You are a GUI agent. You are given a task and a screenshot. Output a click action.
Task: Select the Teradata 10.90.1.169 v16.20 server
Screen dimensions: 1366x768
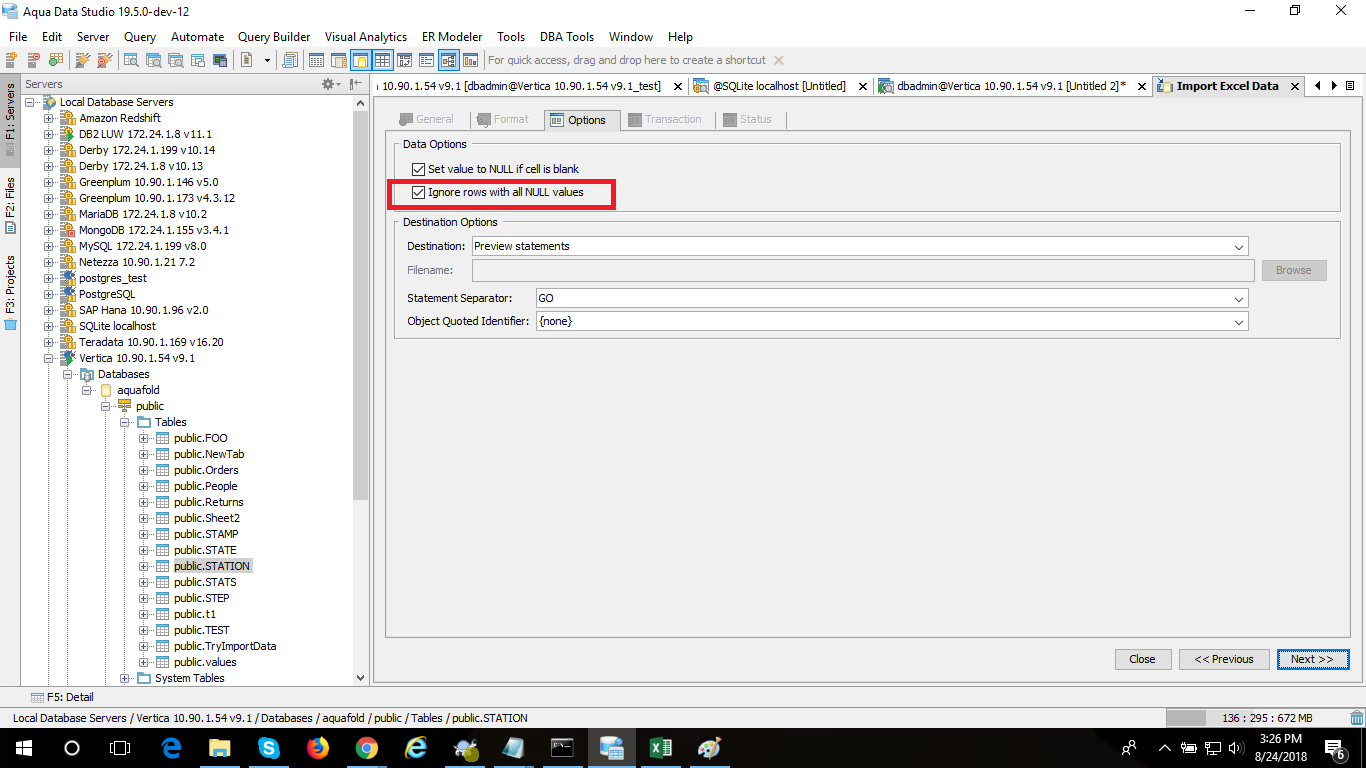click(x=151, y=342)
